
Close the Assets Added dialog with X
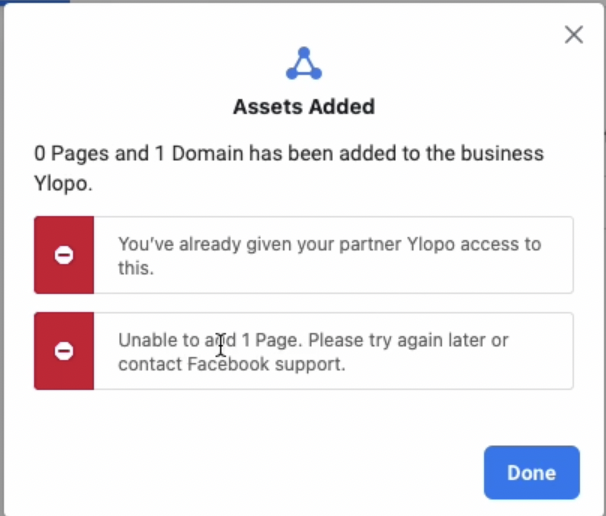(x=574, y=35)
